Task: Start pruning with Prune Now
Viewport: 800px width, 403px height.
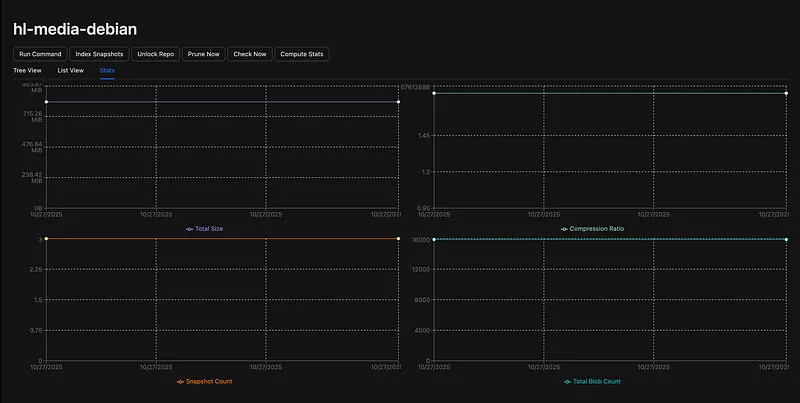Action: click(x=203, y=54)
